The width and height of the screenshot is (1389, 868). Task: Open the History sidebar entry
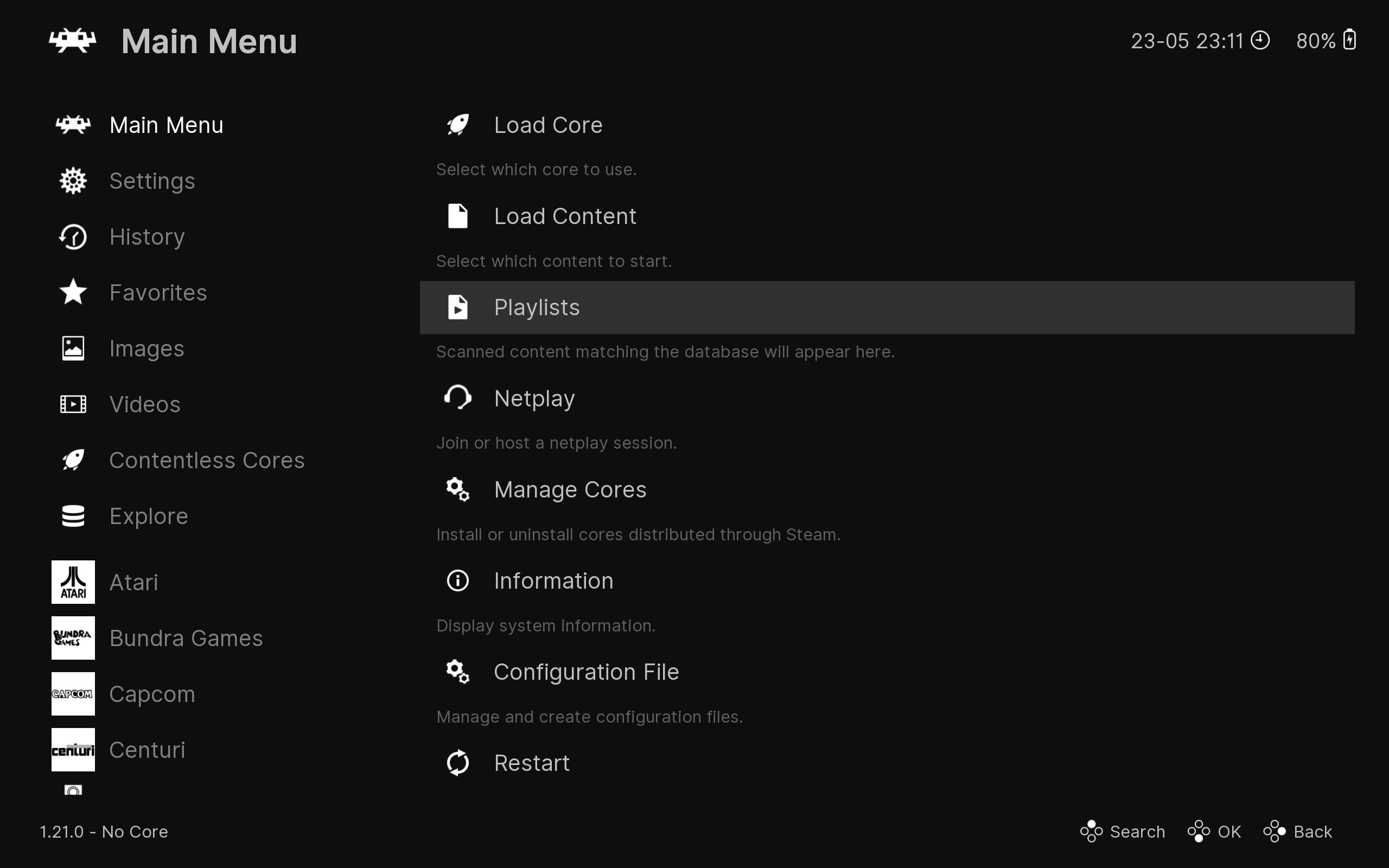tap(147, 237)
